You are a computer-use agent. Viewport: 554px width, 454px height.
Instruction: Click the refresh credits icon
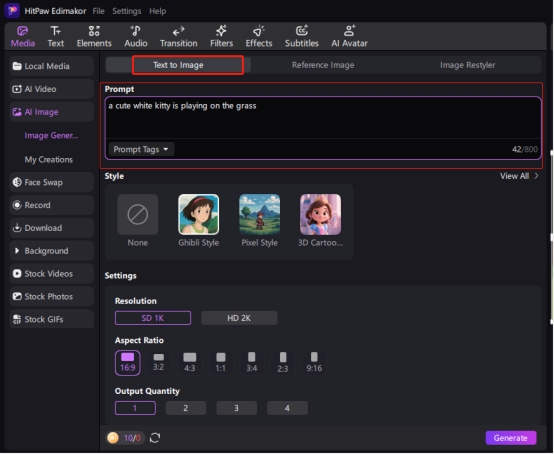click(x=155, y=438)
